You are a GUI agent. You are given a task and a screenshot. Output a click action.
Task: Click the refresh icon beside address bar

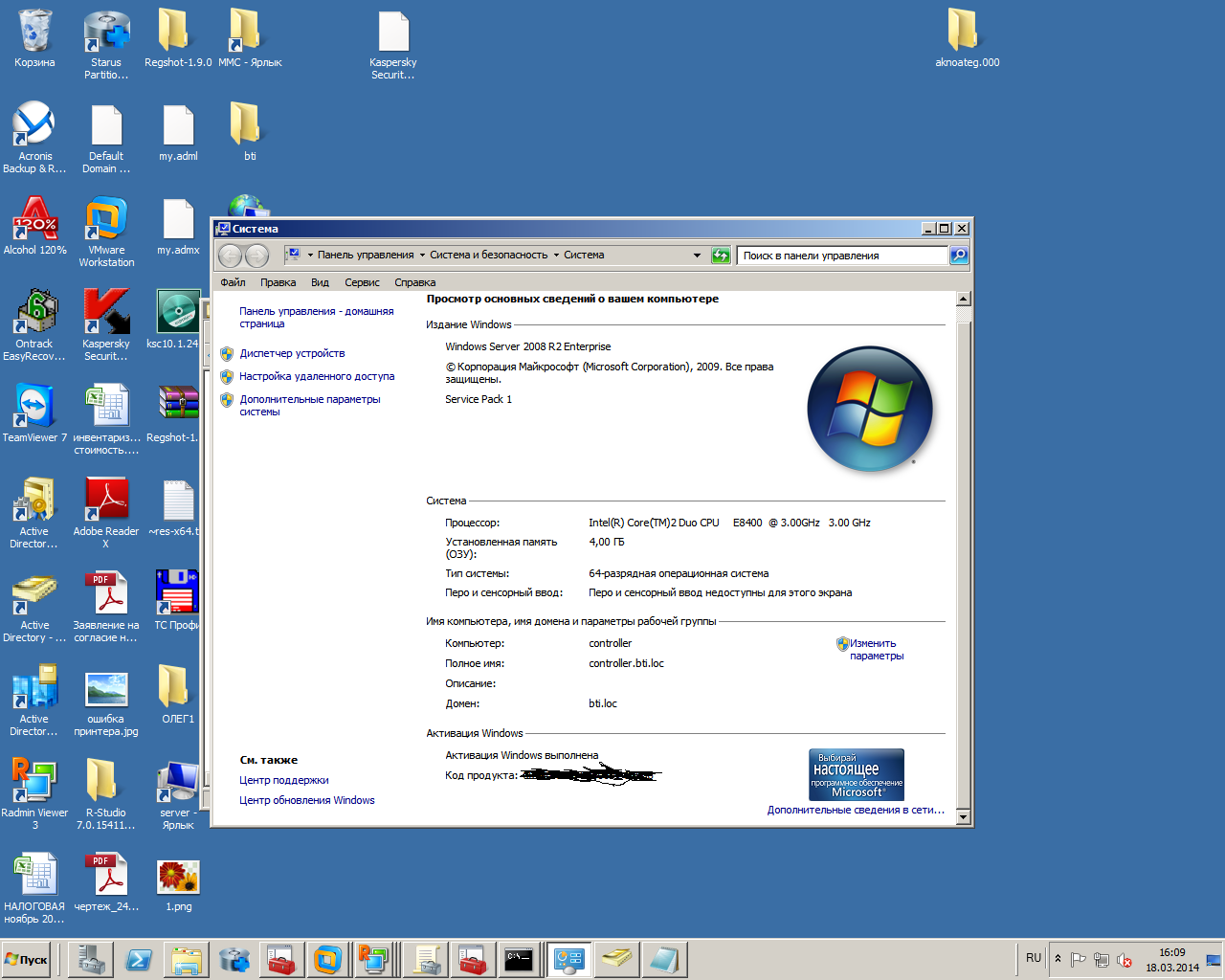coord(722,256)
